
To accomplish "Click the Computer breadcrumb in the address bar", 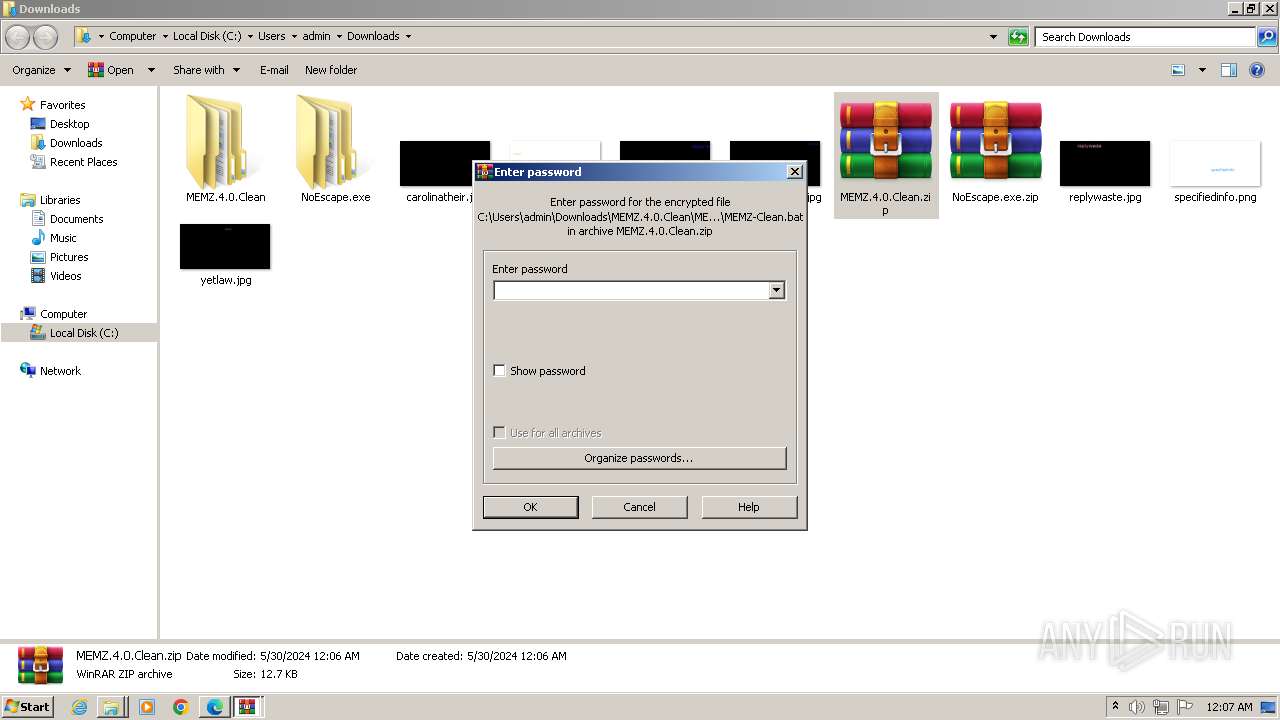I will coord(132,36).
